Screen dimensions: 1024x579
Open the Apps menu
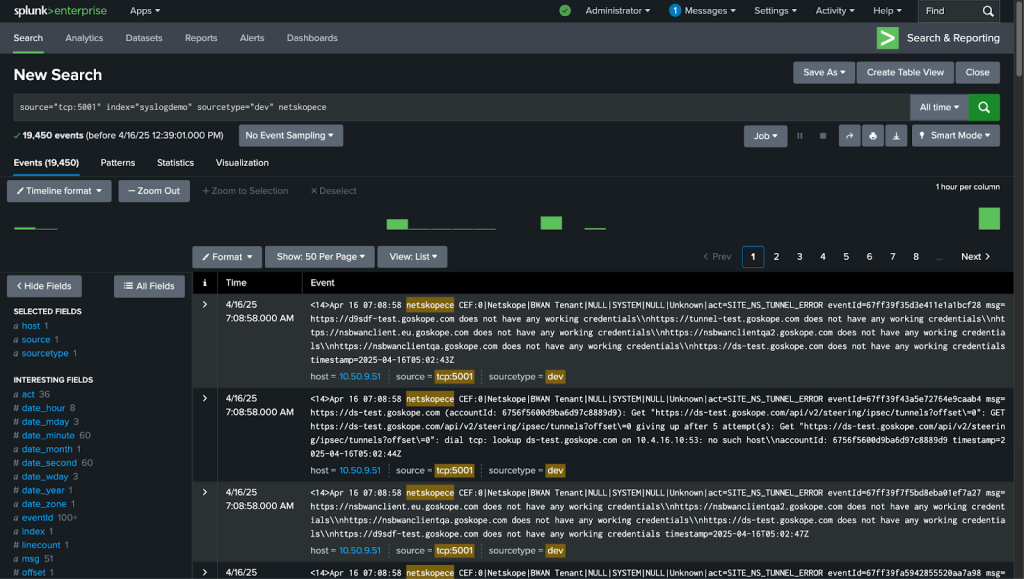tap(145, 11)
